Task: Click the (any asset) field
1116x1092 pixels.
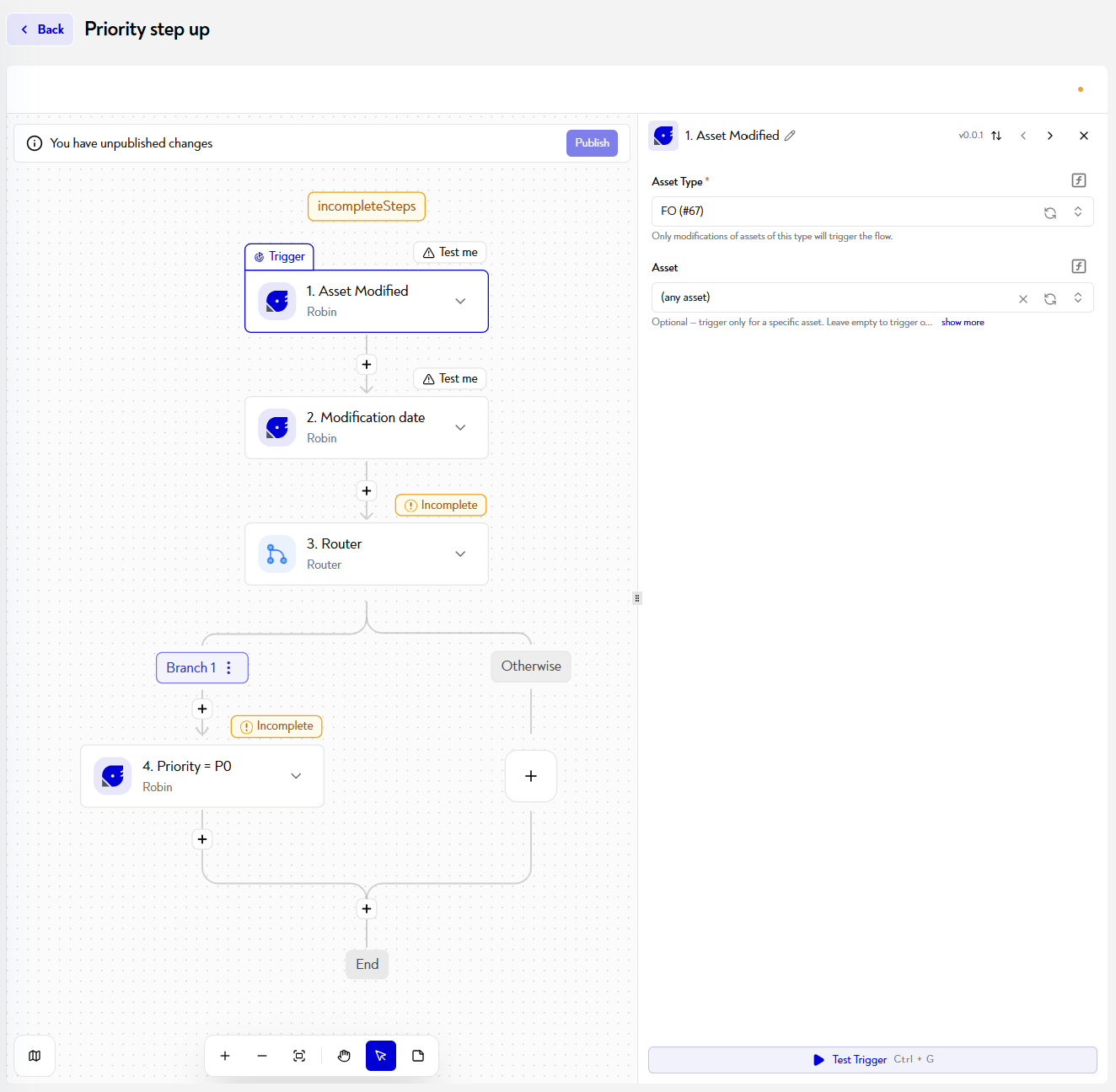Action: click(x=872, y=297)
